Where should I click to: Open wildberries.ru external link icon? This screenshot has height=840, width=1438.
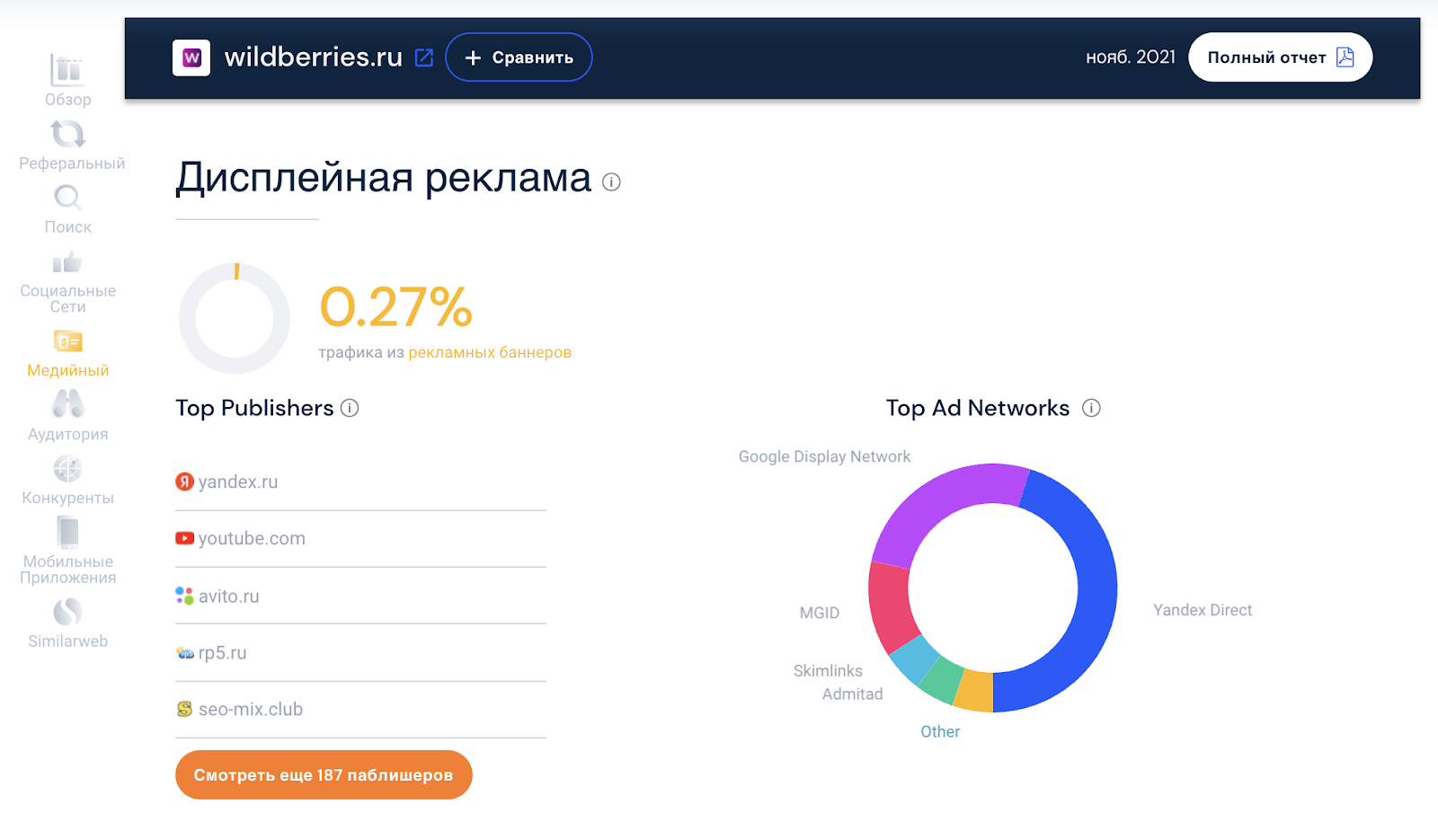424,57
